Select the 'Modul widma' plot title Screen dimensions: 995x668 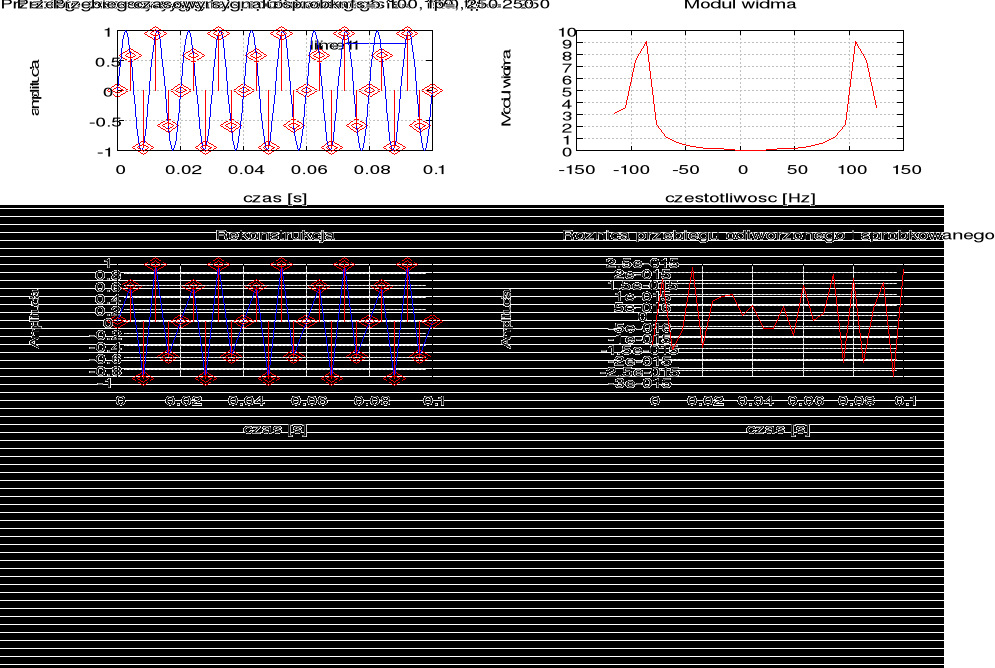point(740,6)
